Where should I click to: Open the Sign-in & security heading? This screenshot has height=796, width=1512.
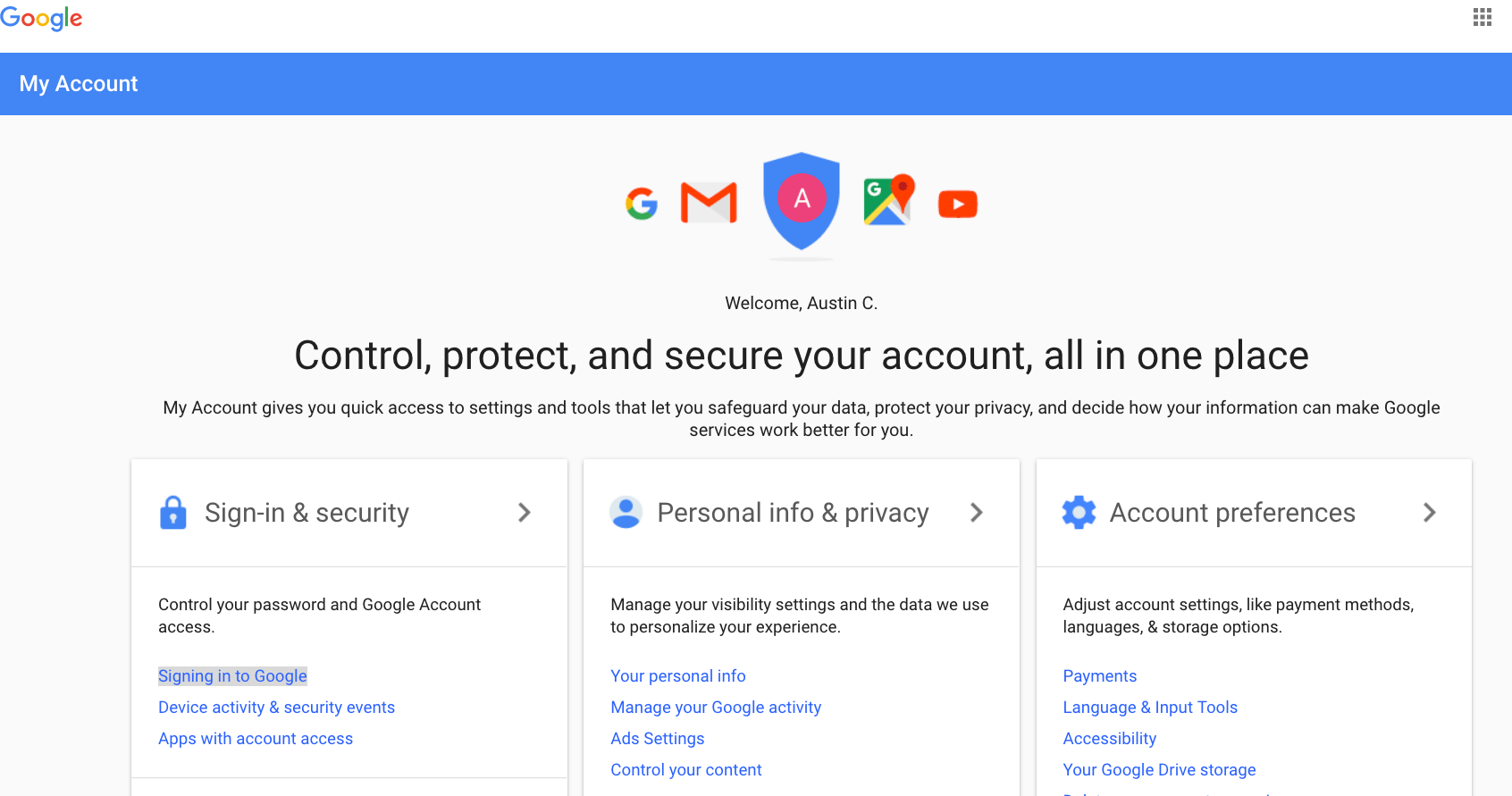pos(307,513)
